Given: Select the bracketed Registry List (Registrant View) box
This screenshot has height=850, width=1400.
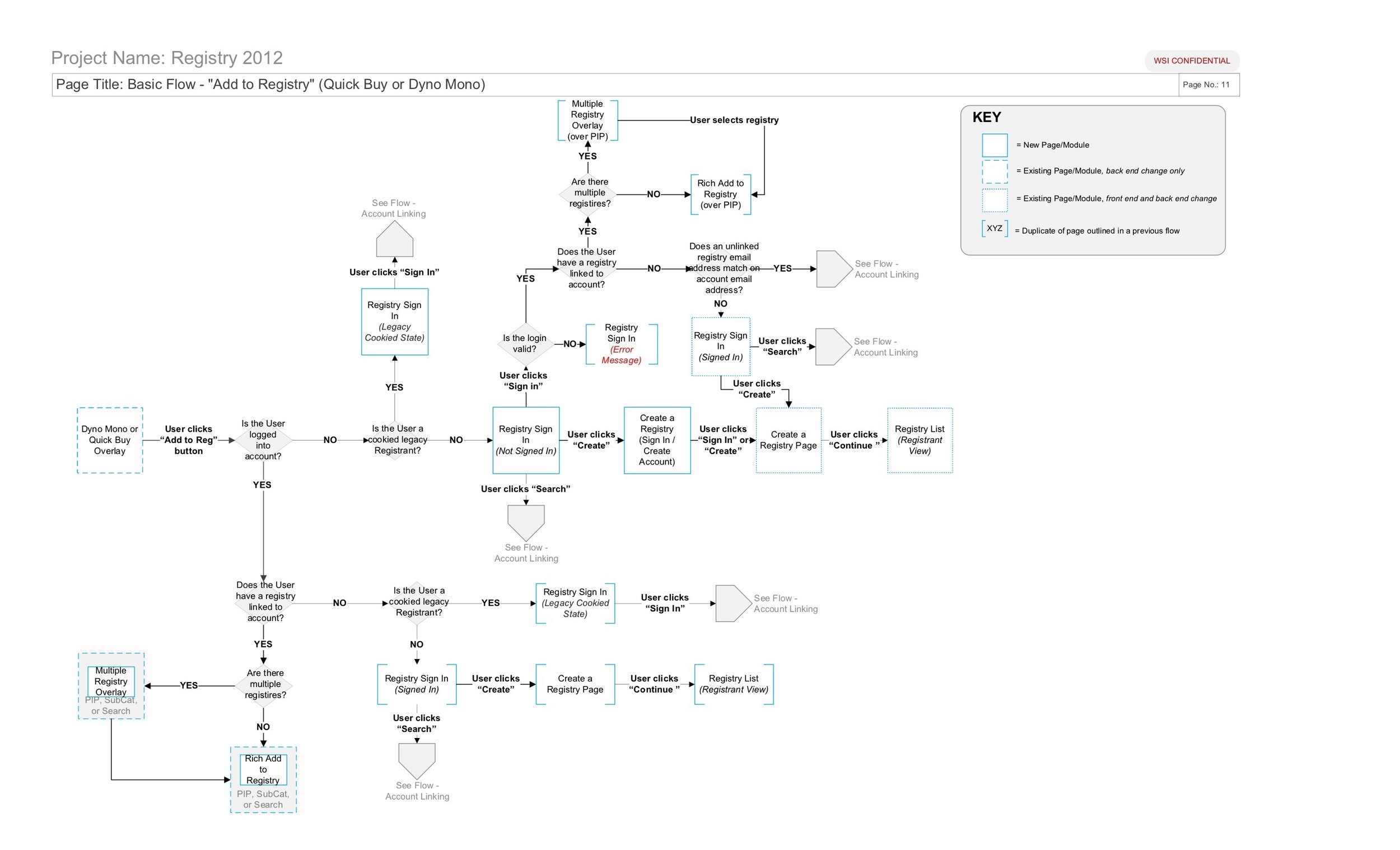Looking at the screenshot, I should click(734, 684).
